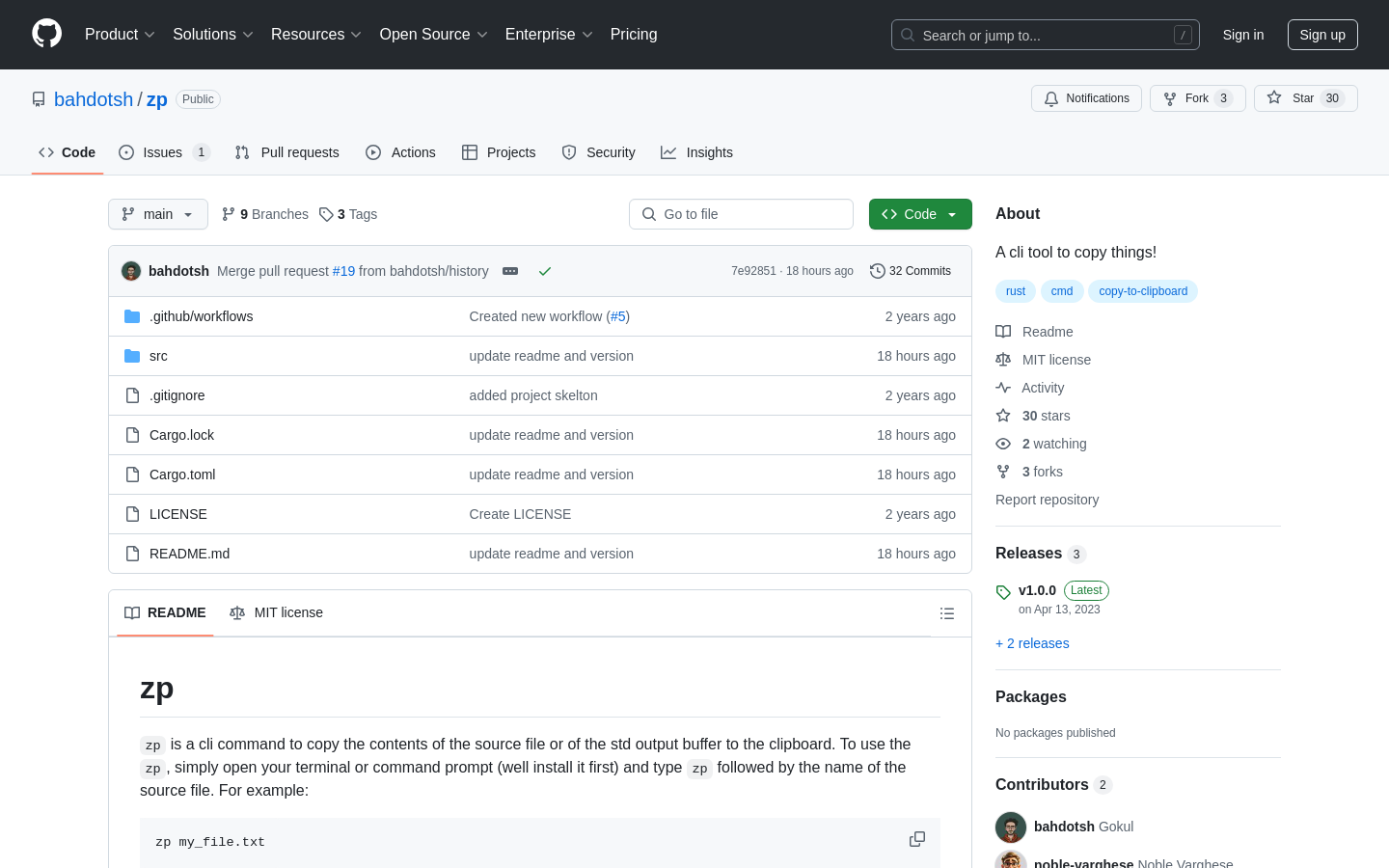Open the .gitignore file
The height and width of the screenshot is (868, 1389).
[177, 395]
